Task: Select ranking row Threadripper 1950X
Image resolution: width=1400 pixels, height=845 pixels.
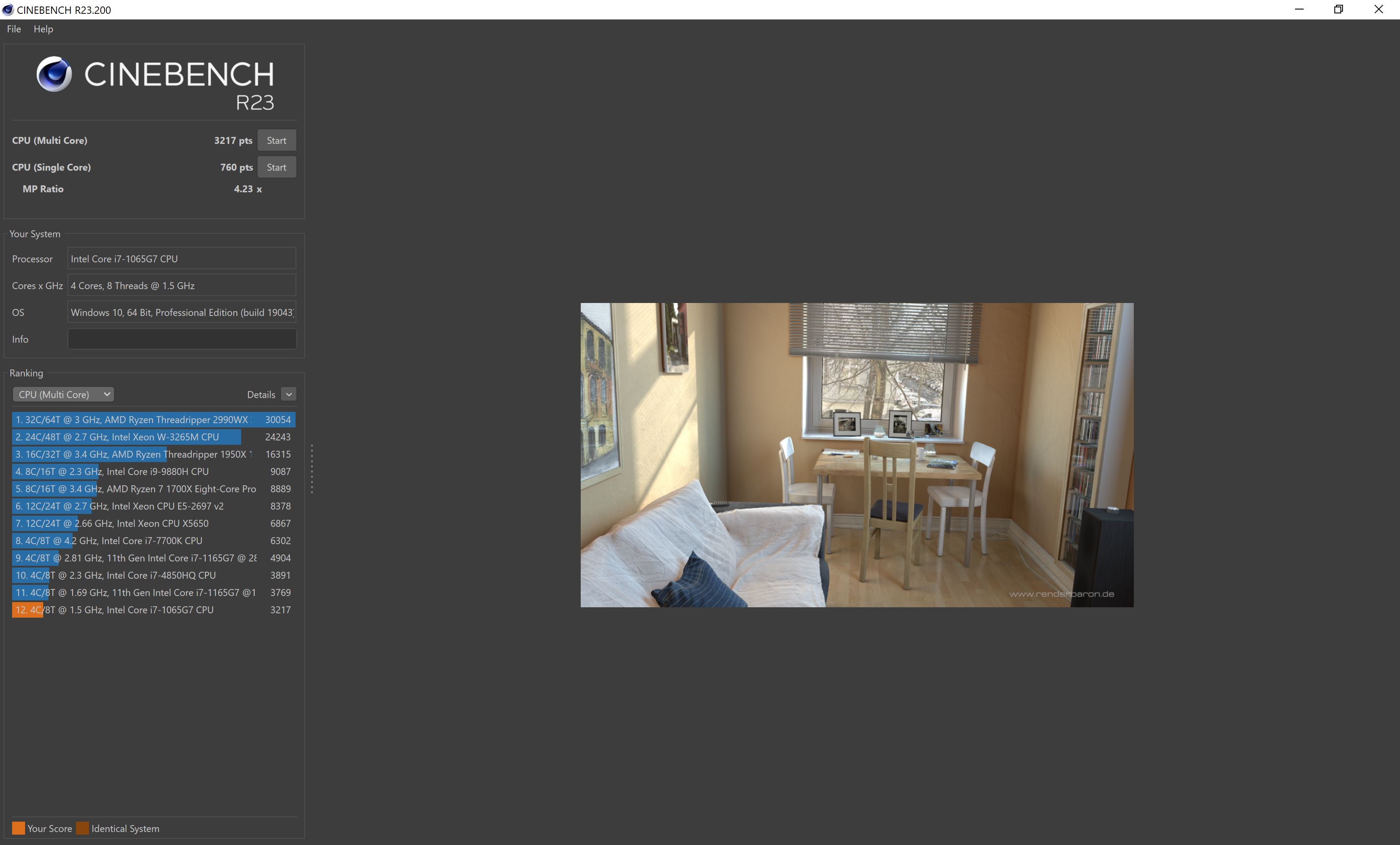Action: (153, 454)
